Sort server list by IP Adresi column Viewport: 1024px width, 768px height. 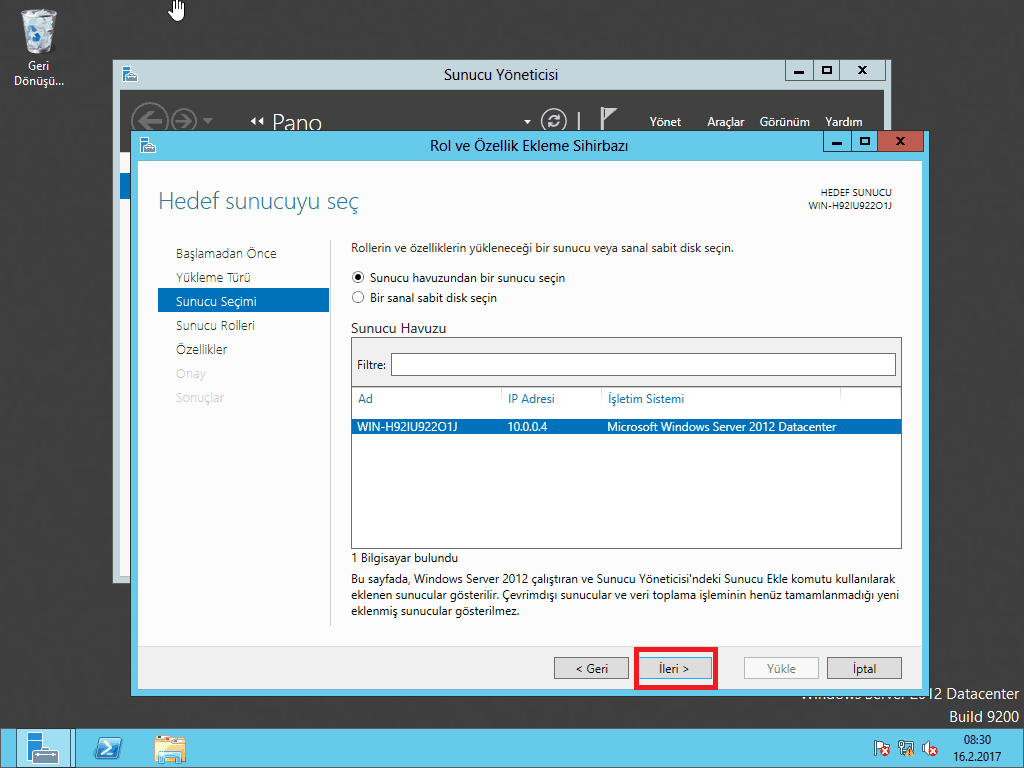click(531, 399)
